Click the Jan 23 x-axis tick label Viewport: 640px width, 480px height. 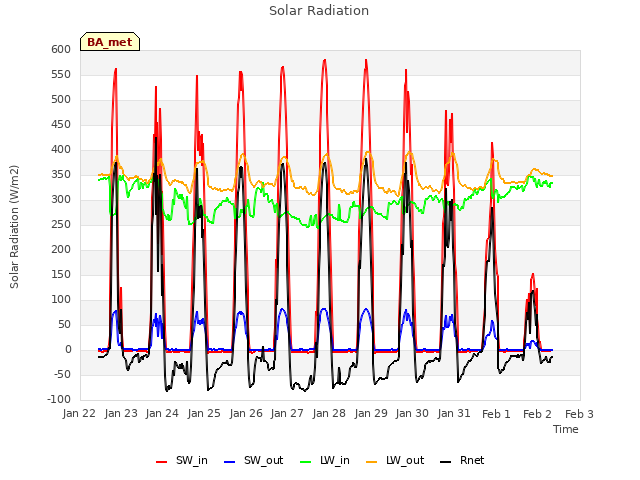[x=121, y=413]
